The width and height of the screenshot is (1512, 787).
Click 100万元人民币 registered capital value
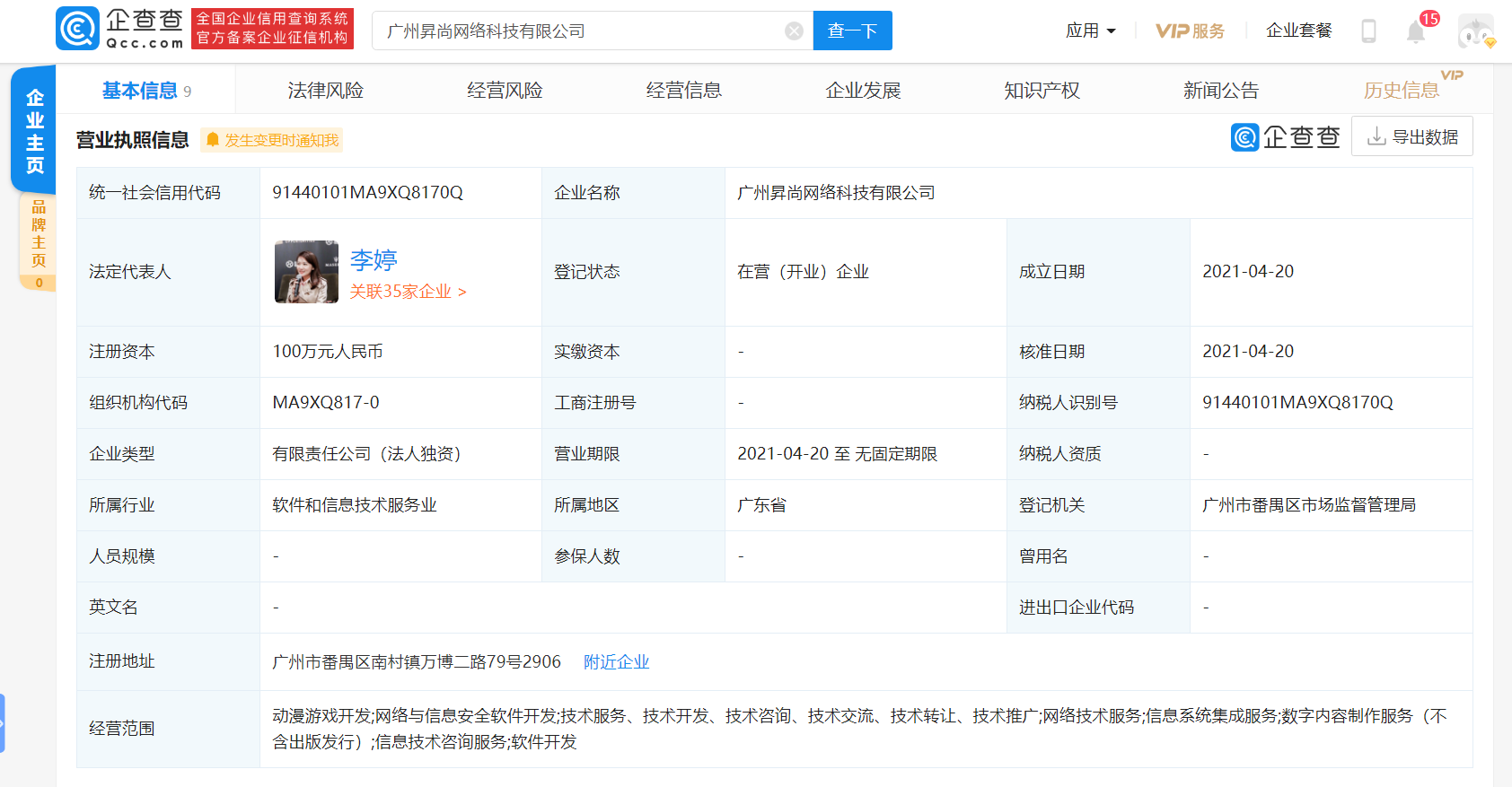(328, 351)
